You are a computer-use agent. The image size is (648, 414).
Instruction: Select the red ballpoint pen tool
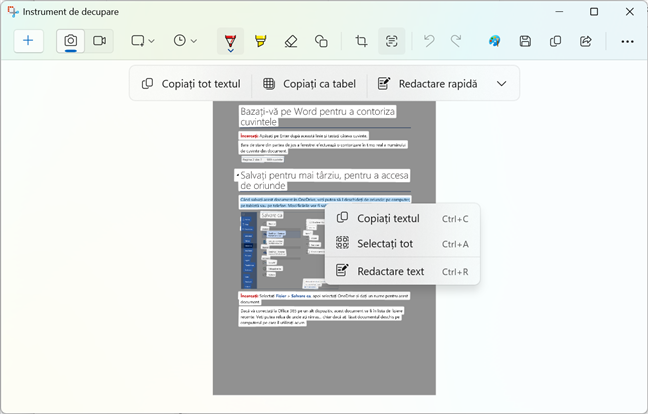(230, 41)
